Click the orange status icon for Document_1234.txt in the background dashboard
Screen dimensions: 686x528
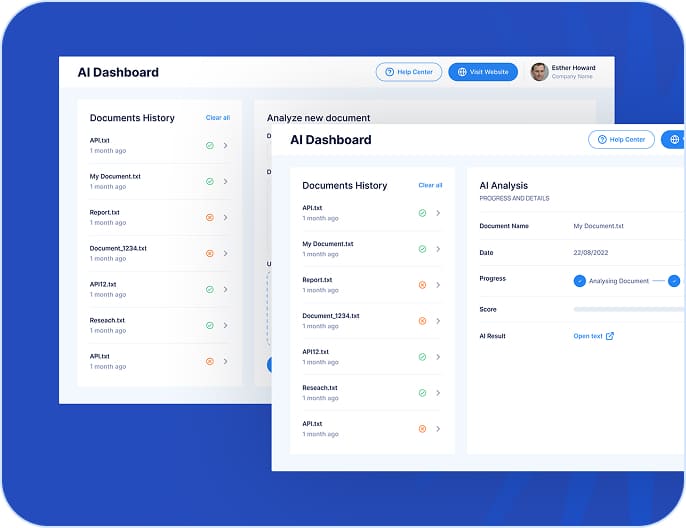click(x=209, y=253)
